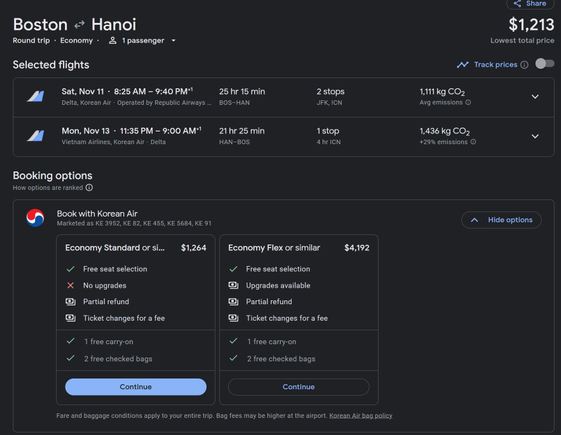Open the Korean Air bag policy link
This screenshot has height=435, width=561.
(360, 416)
